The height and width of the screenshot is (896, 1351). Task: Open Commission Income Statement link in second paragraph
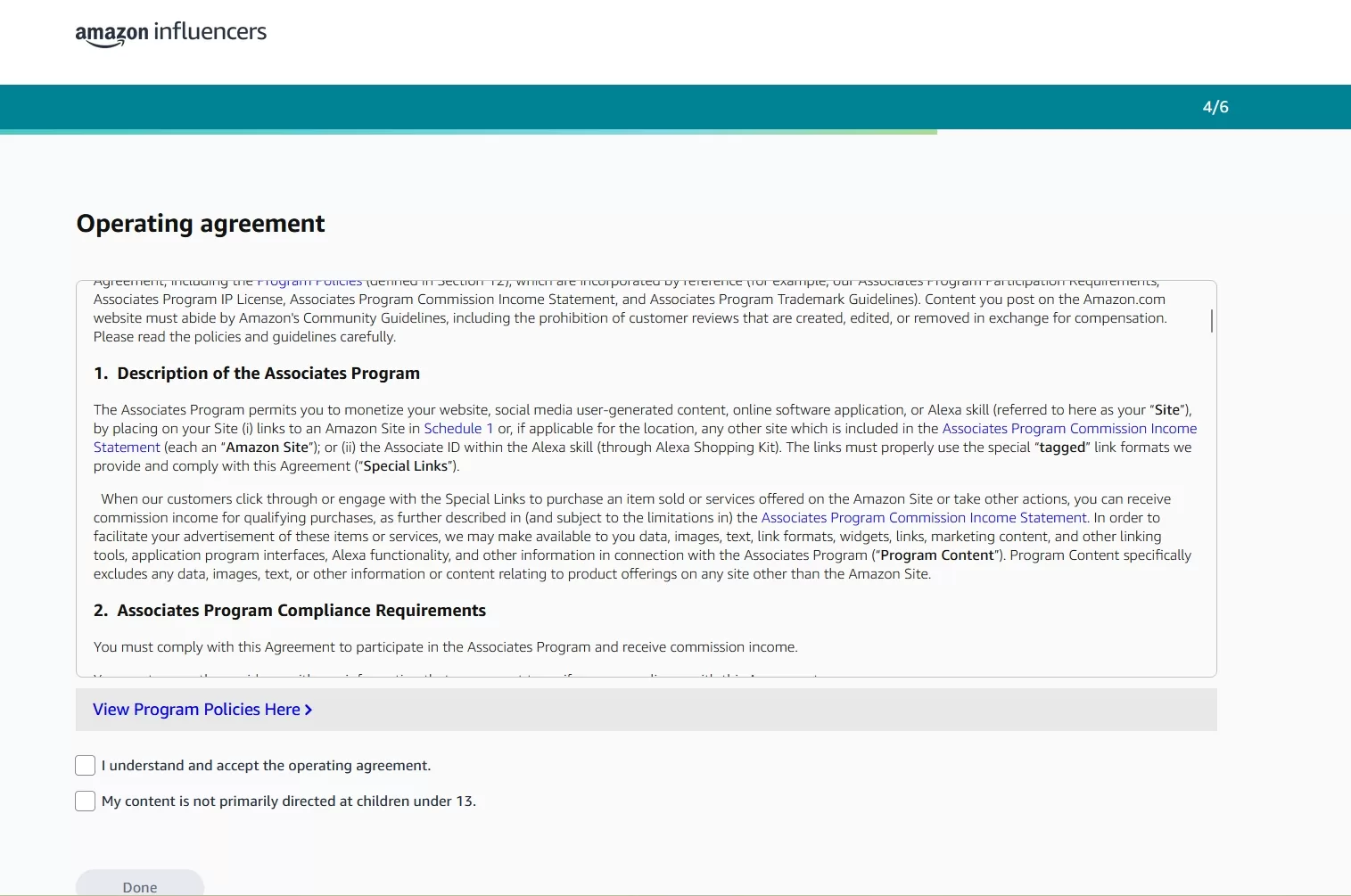924,518
